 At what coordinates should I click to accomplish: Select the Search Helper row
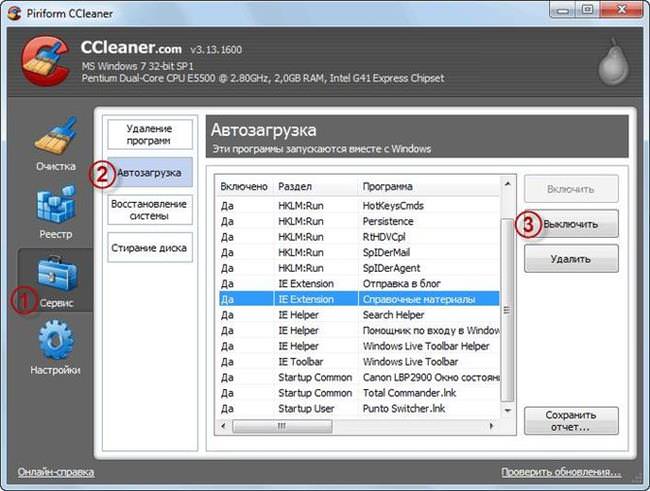click(x=359, y=315)
